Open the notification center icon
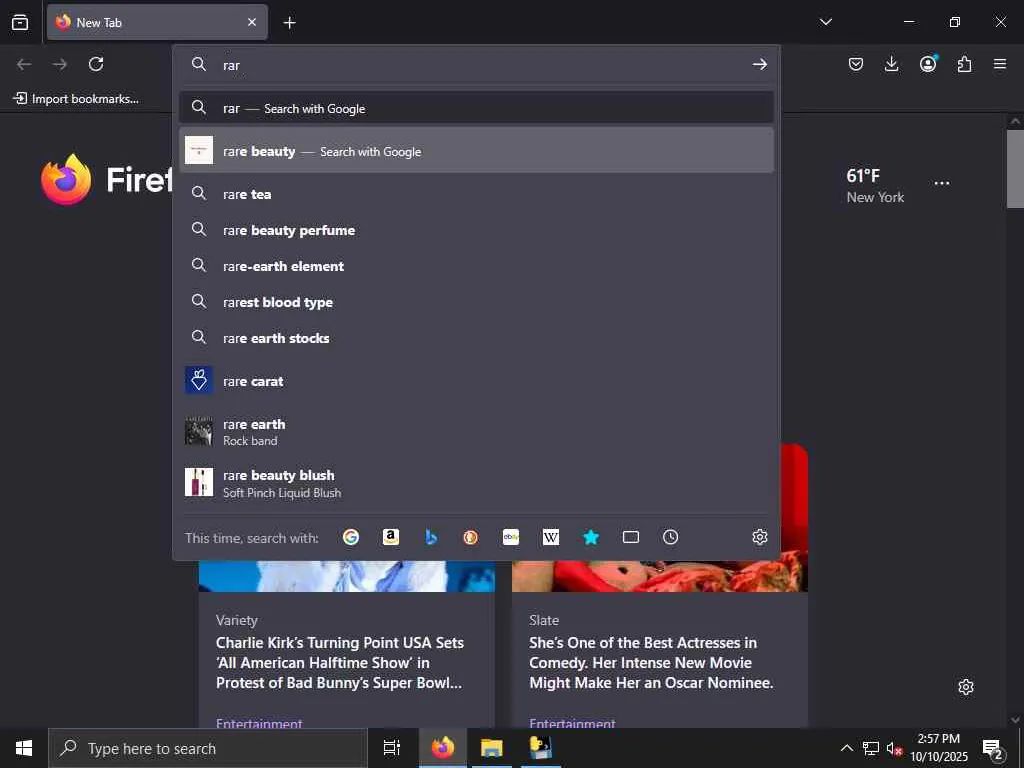 (993, 748)
